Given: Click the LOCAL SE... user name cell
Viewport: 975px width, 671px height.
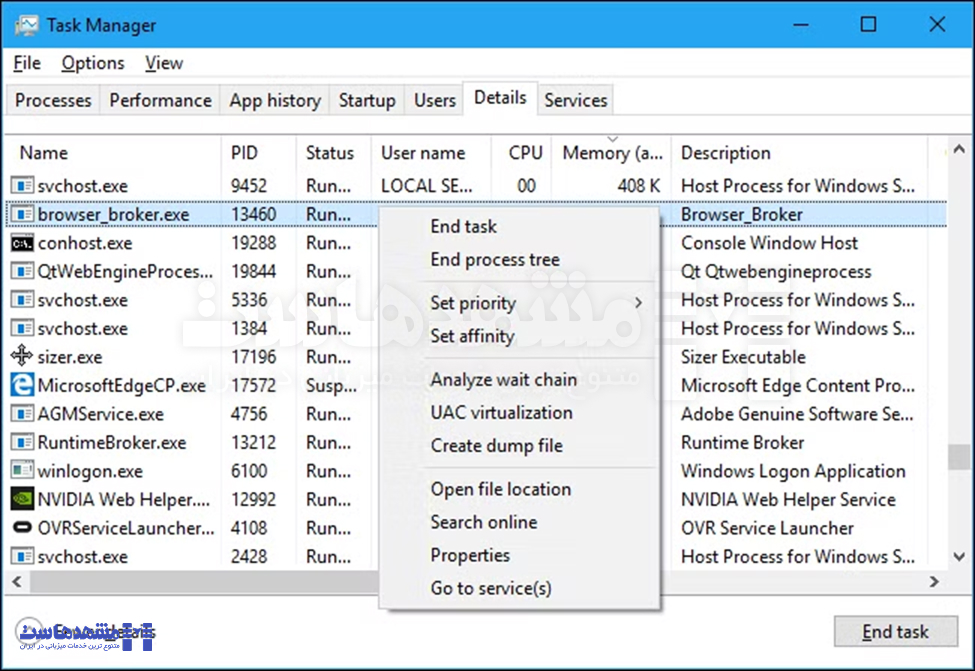Looking at the screenshot, I should pyautogui.click(x=427, y=186).
